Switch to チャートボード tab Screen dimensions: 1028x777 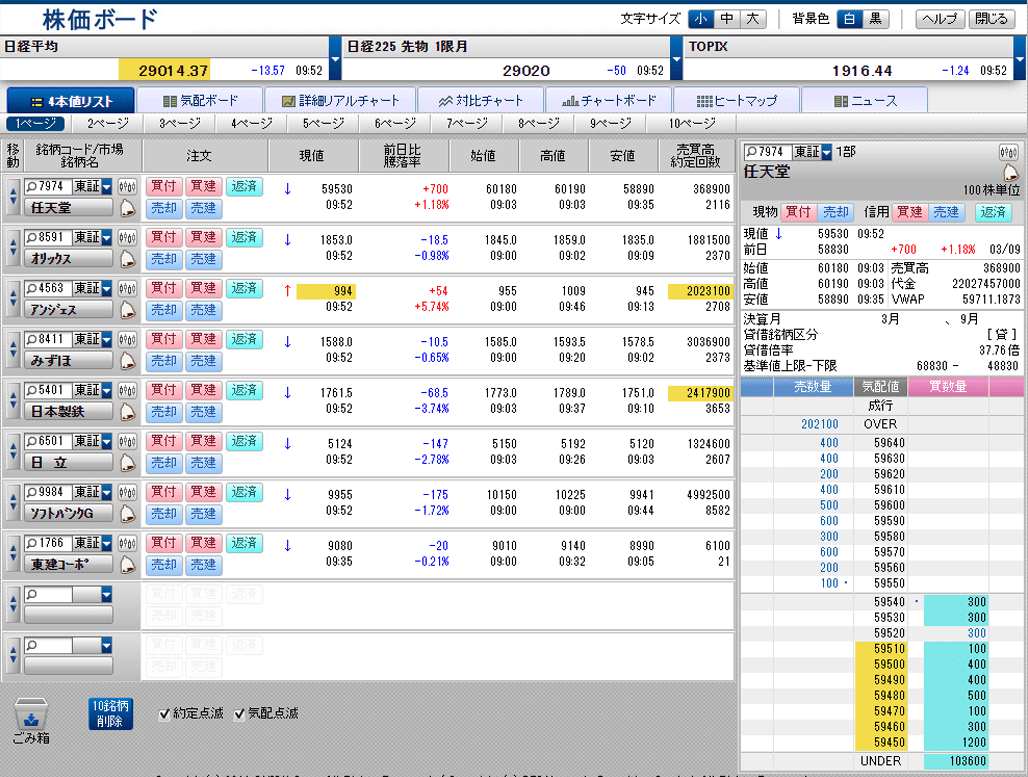click(608, 101)
